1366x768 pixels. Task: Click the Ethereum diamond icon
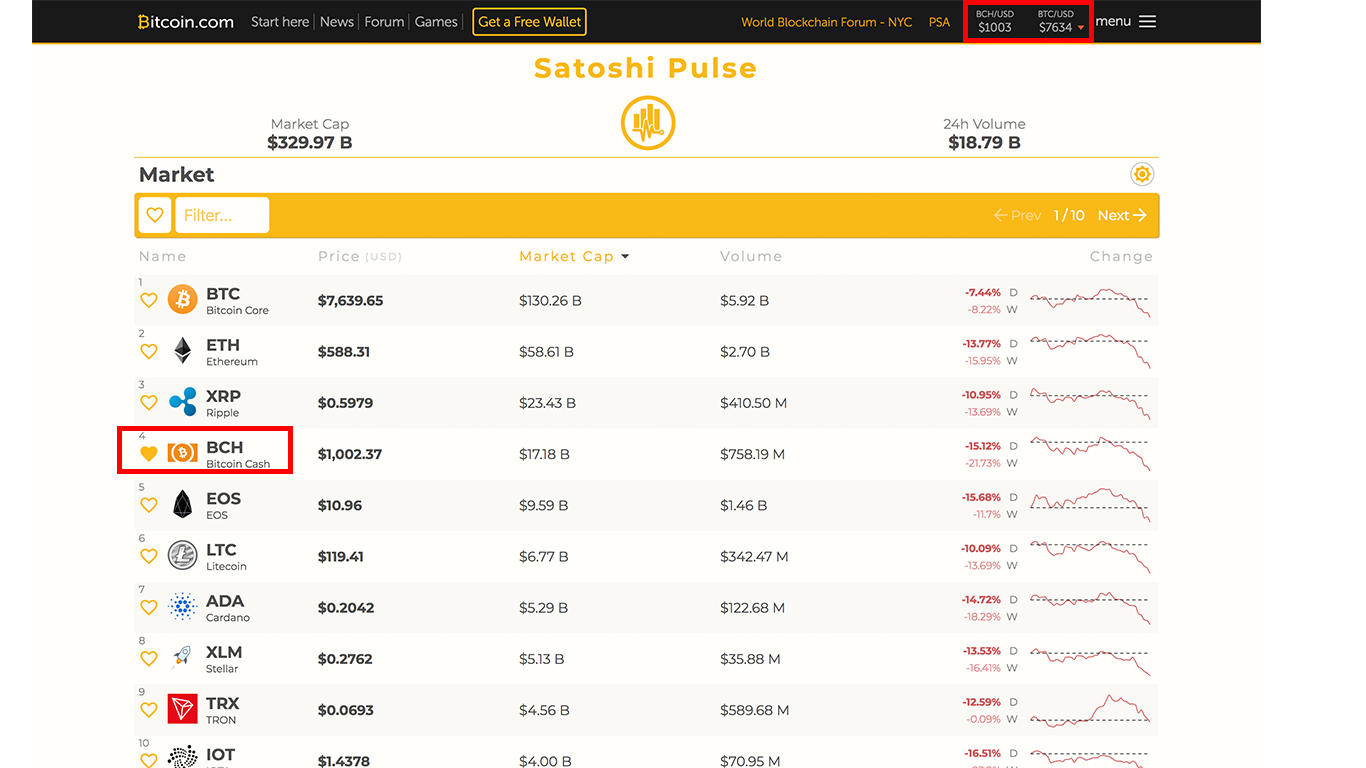point(182,351)
